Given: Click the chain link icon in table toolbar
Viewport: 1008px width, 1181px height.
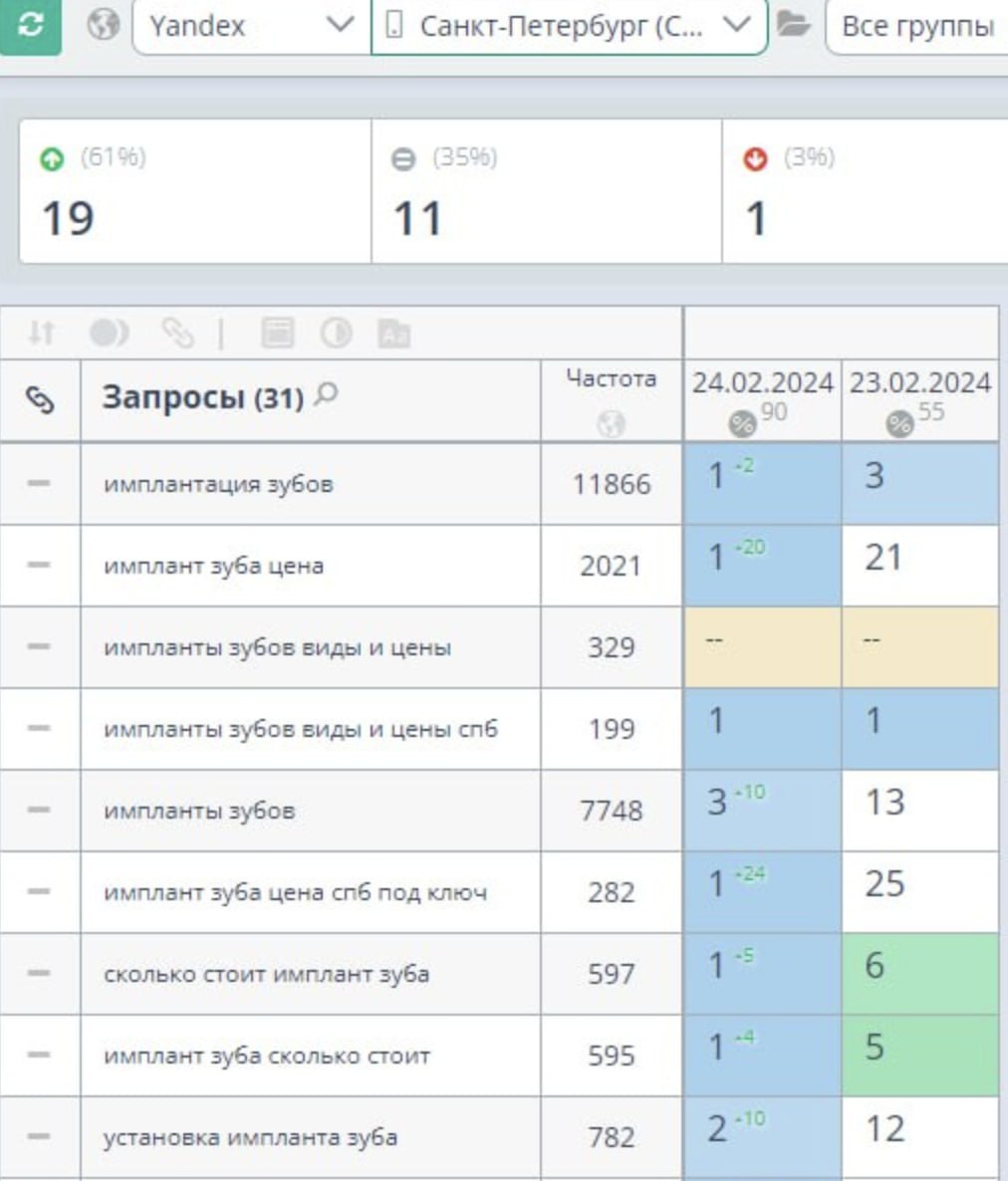Looking at the screenshot, I should point(177,333).
